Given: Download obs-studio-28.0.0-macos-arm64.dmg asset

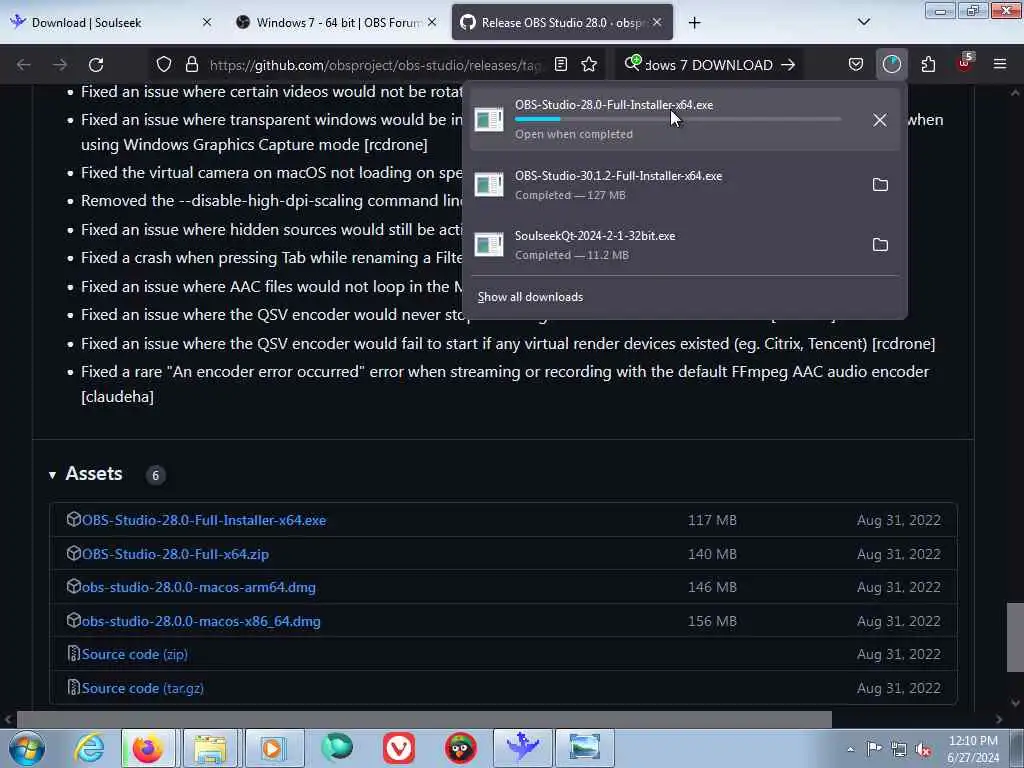Looking at the screenshot, I should point(199,588).
